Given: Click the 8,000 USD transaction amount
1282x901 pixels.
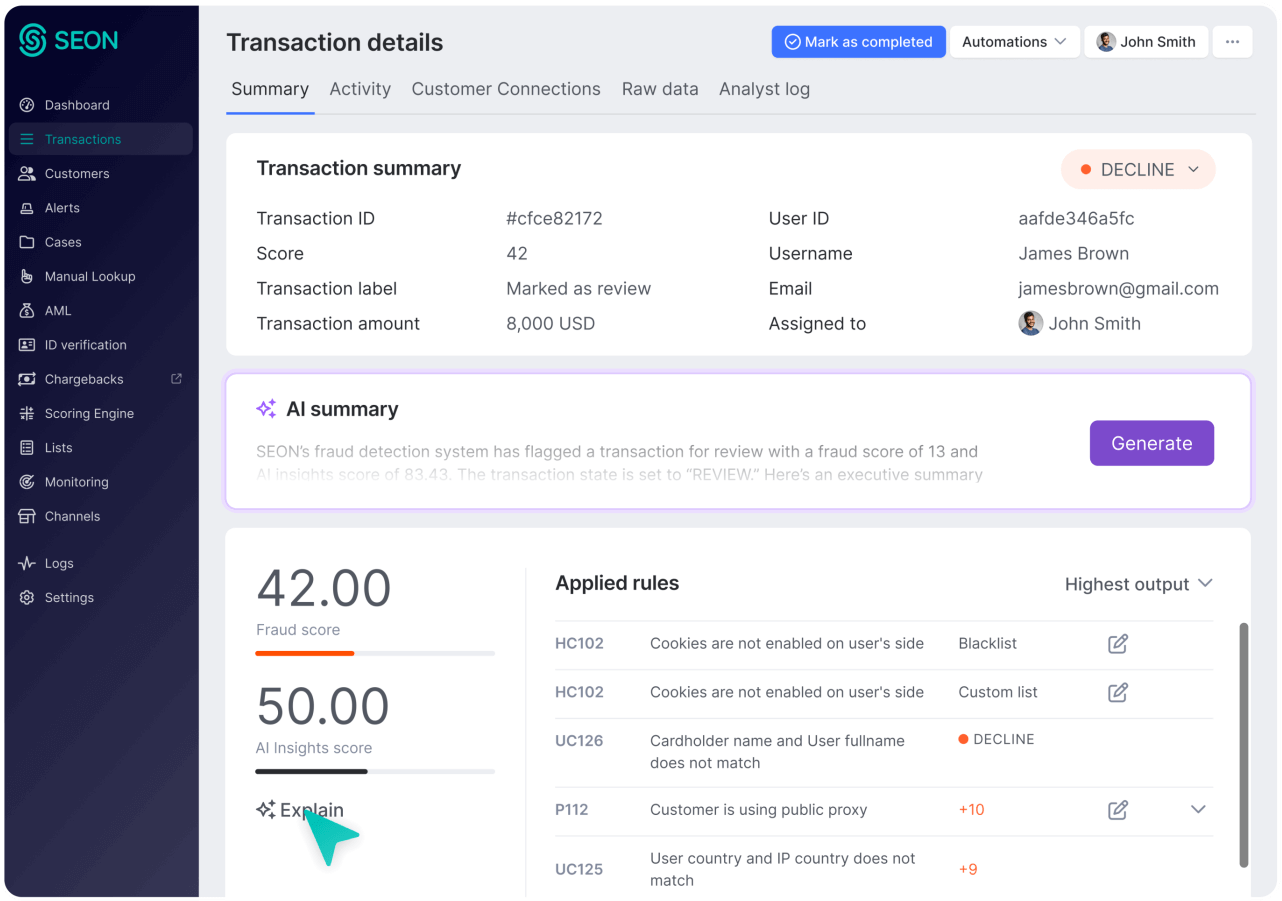Looking at the screenshot, I should (550, 323).
